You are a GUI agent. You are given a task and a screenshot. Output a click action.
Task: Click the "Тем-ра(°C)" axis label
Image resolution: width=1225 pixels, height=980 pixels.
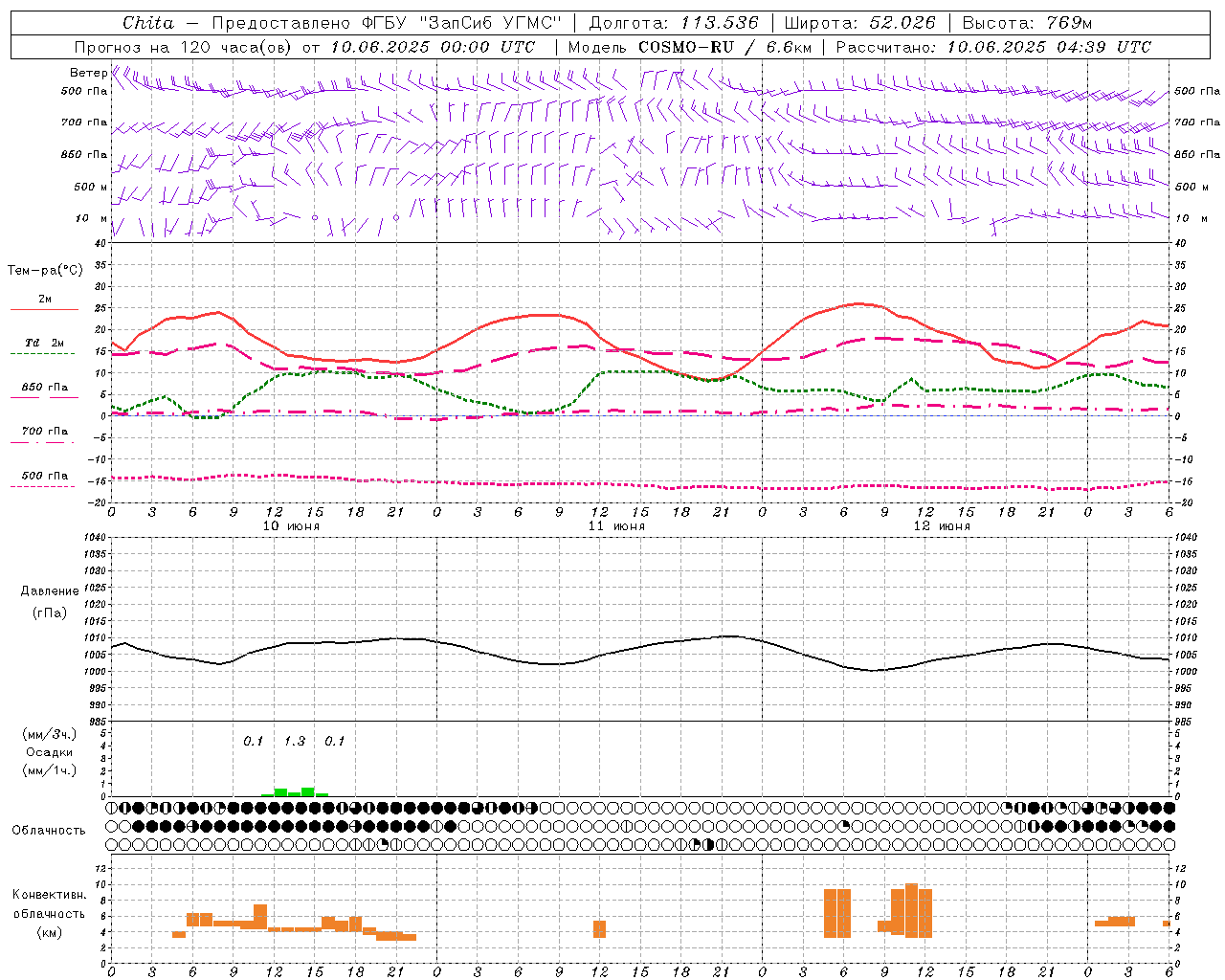(x=45, y=271)
